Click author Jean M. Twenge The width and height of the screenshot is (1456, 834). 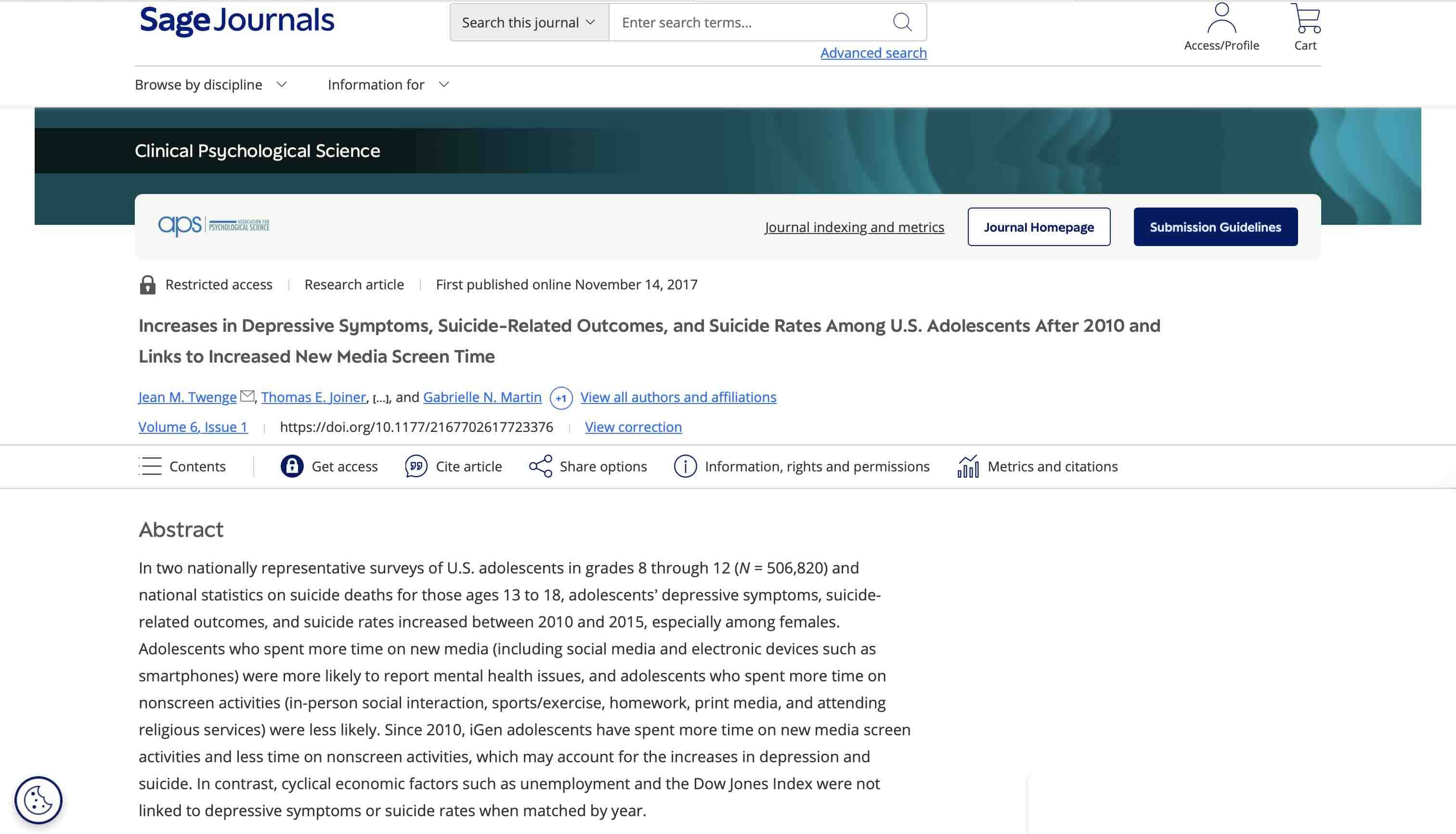click(187, 397)
